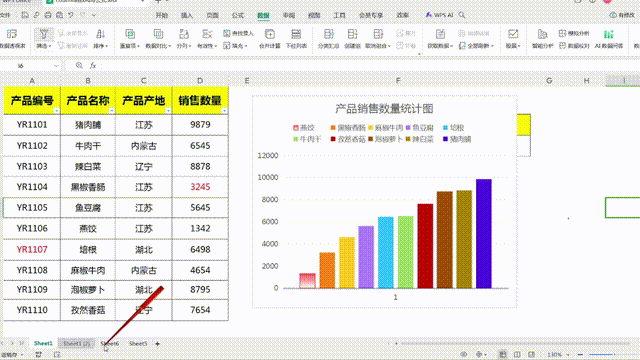Open filter dropdown on 产品编号 header
This screenshot has width=640, height=360.
(57, 111)
